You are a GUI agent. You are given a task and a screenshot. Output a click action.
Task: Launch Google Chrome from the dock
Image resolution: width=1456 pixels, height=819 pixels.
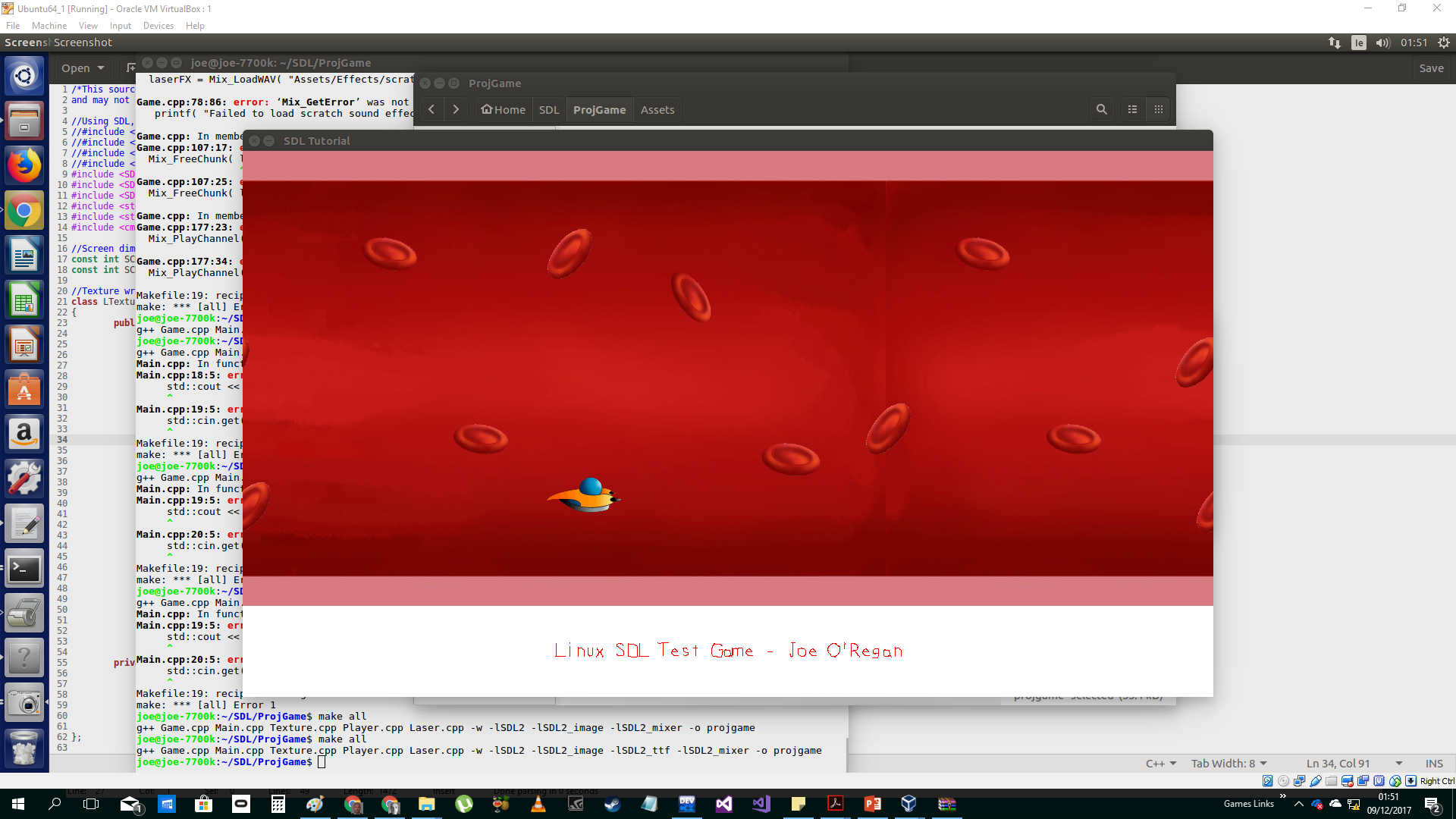[24, 211]
